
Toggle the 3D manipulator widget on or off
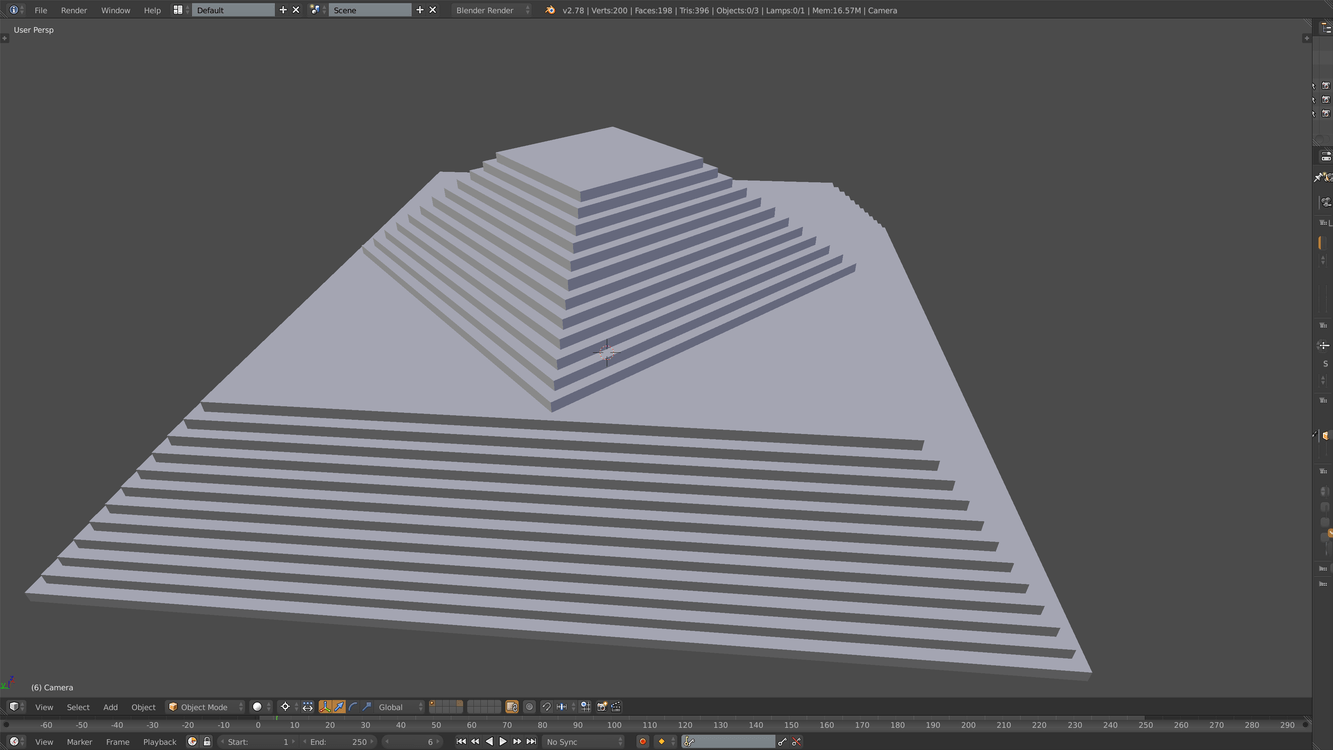(x=326, y=707)
